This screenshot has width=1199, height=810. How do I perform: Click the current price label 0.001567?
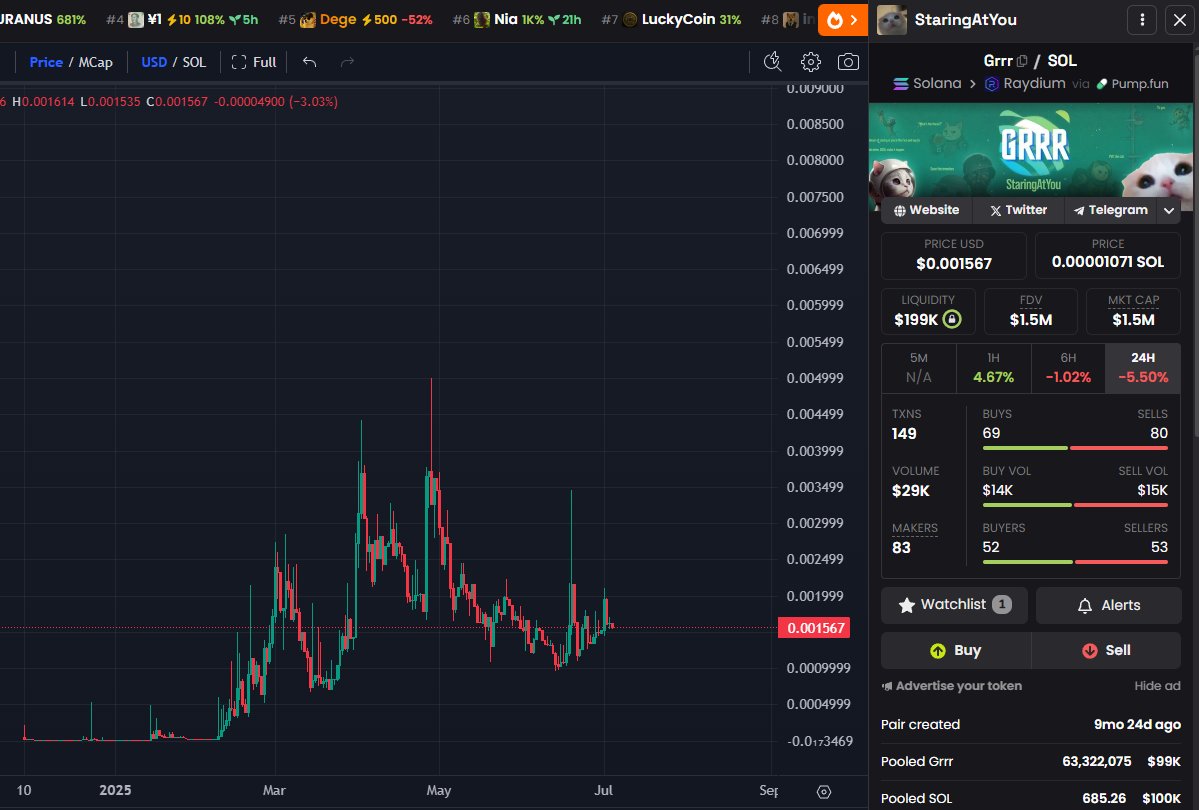814,628
